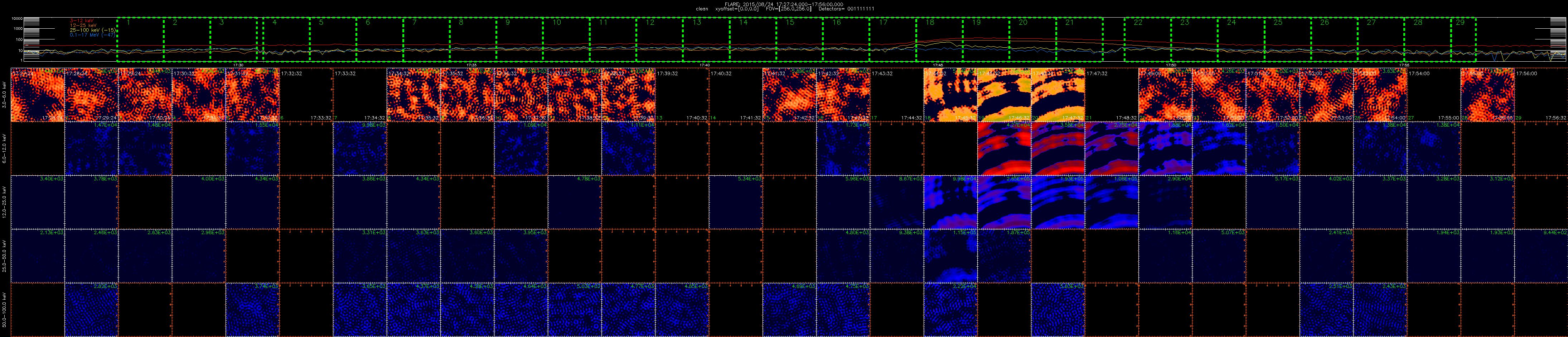Open the 6-12 keV image labeled 1.55E+04

[x=253, y=148]
